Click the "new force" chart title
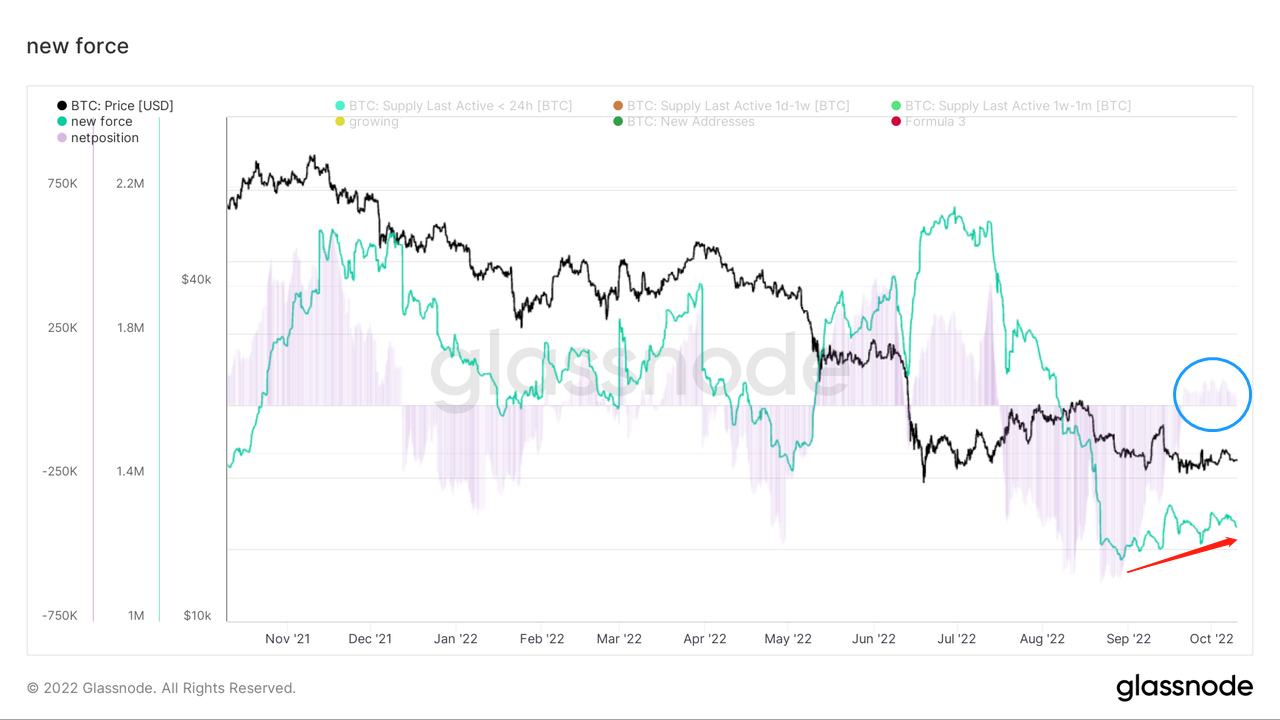The width and height of the screenshot is (1280, 720). pyautogui.click(x=77, y=46)
